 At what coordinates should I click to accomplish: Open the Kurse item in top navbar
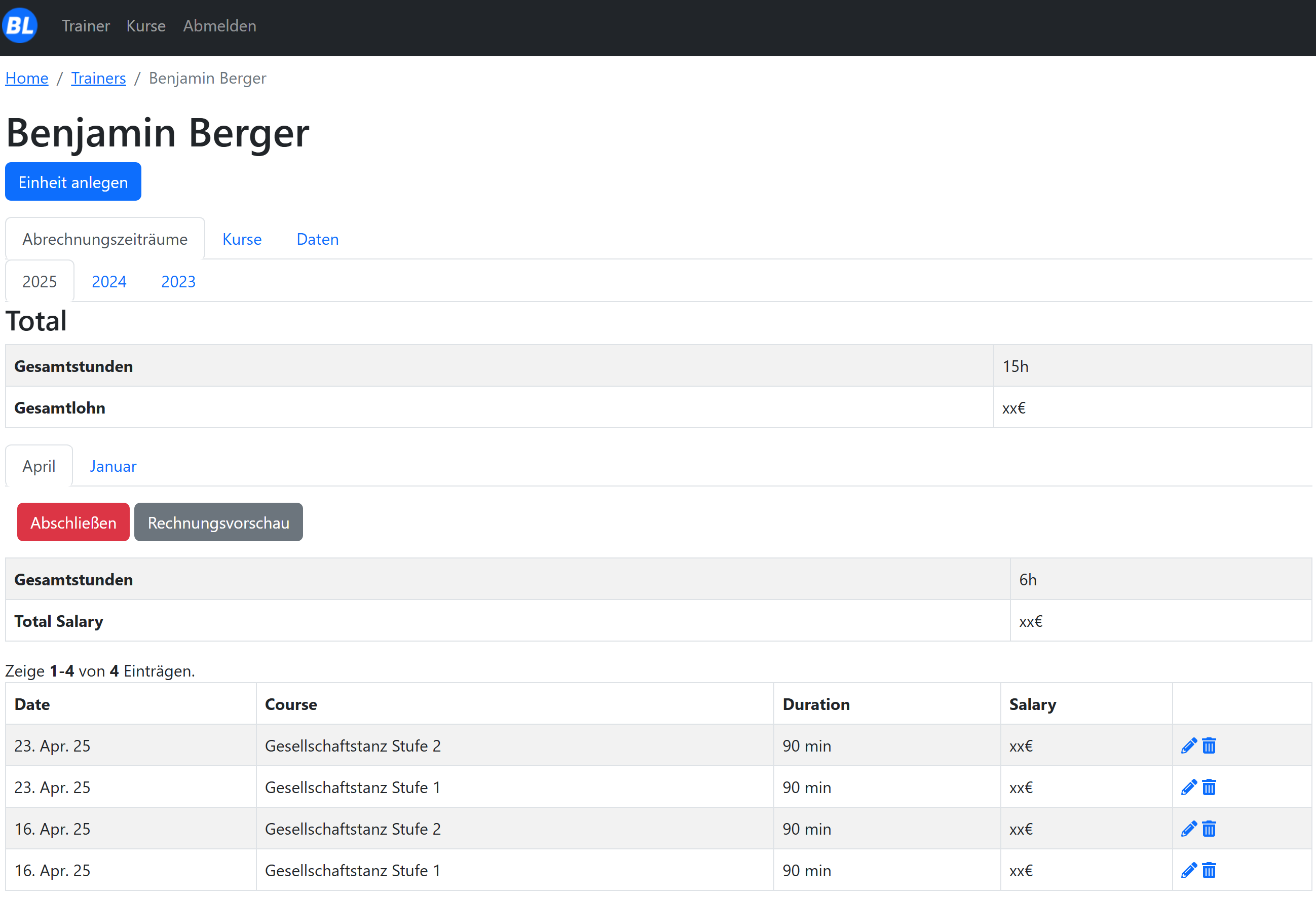pyautogui.click(x=145, y=26)
